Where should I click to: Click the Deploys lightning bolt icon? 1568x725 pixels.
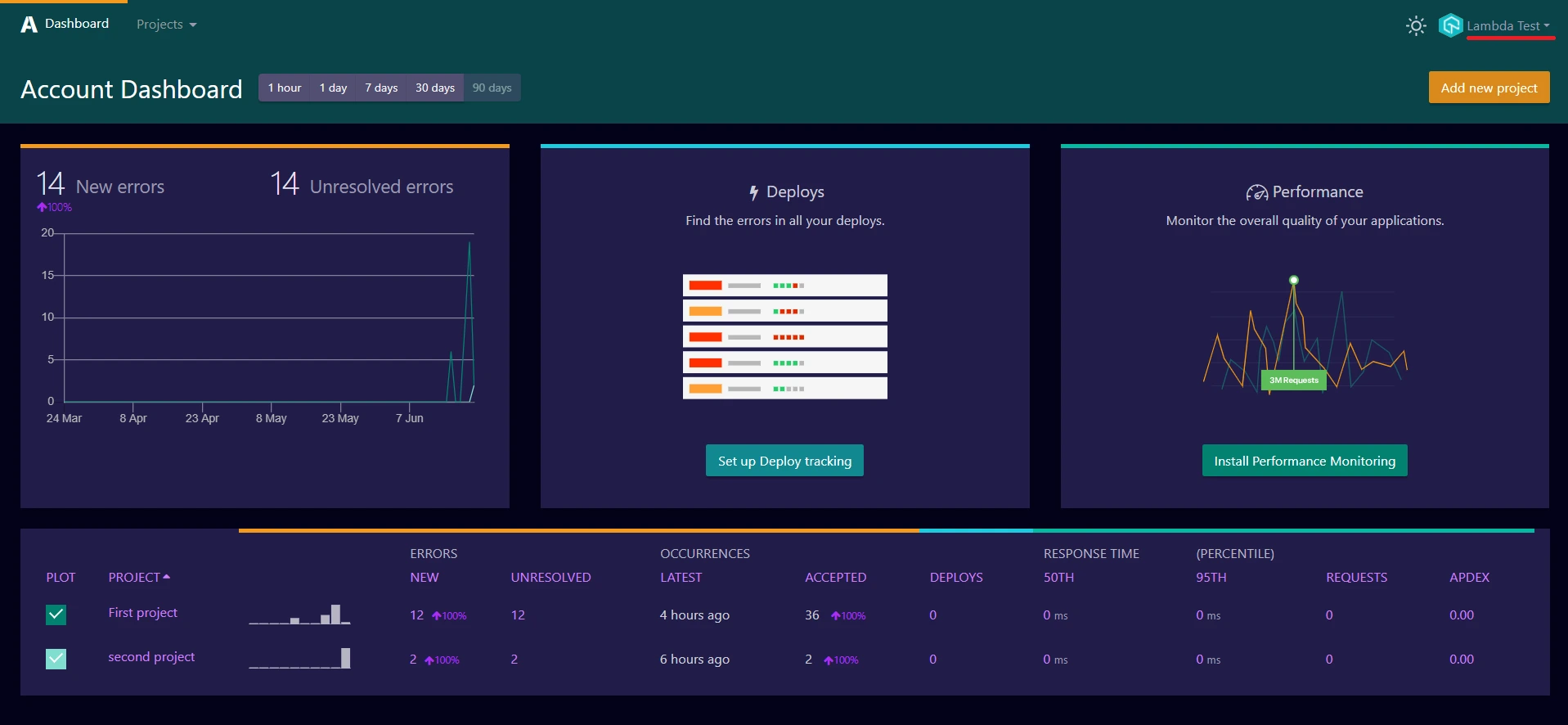click(753, 192)
